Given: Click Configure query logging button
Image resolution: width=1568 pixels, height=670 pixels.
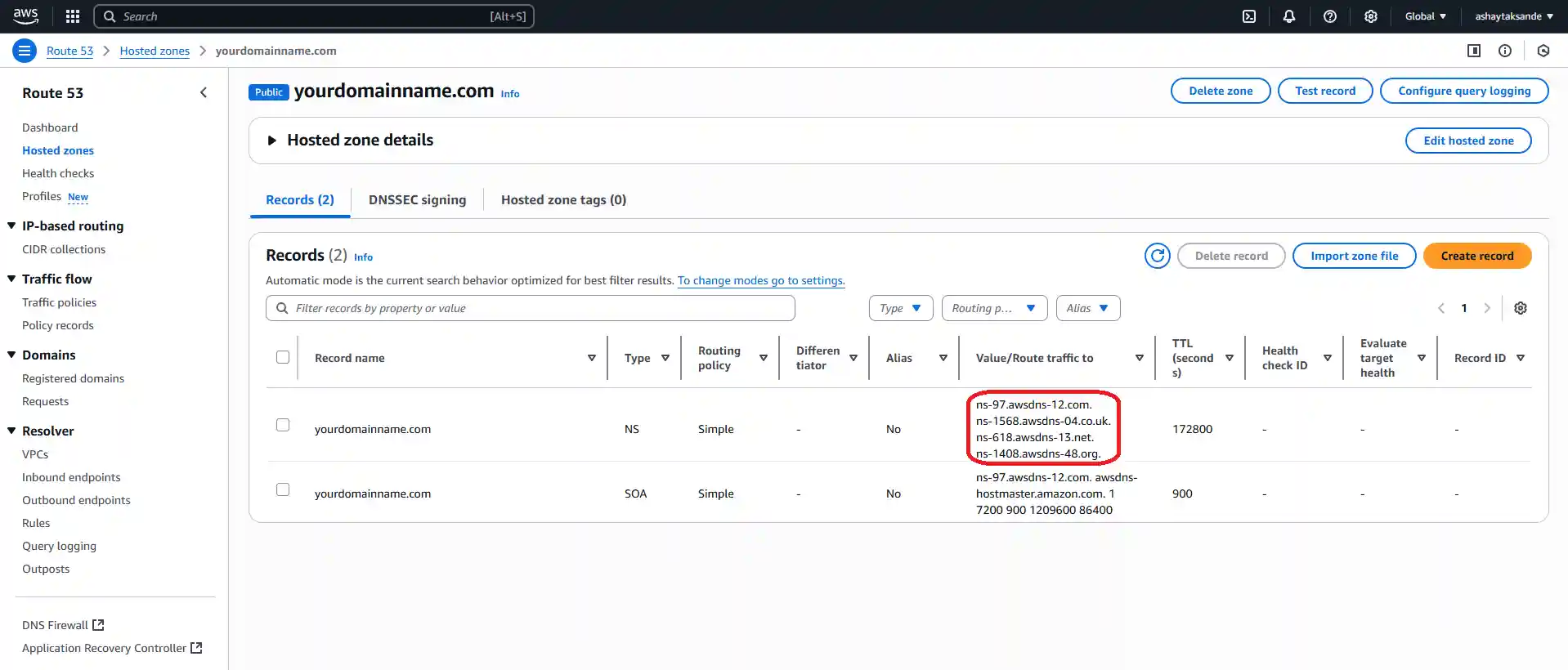Looking at the screenshot, I should tap(1464, 91).
